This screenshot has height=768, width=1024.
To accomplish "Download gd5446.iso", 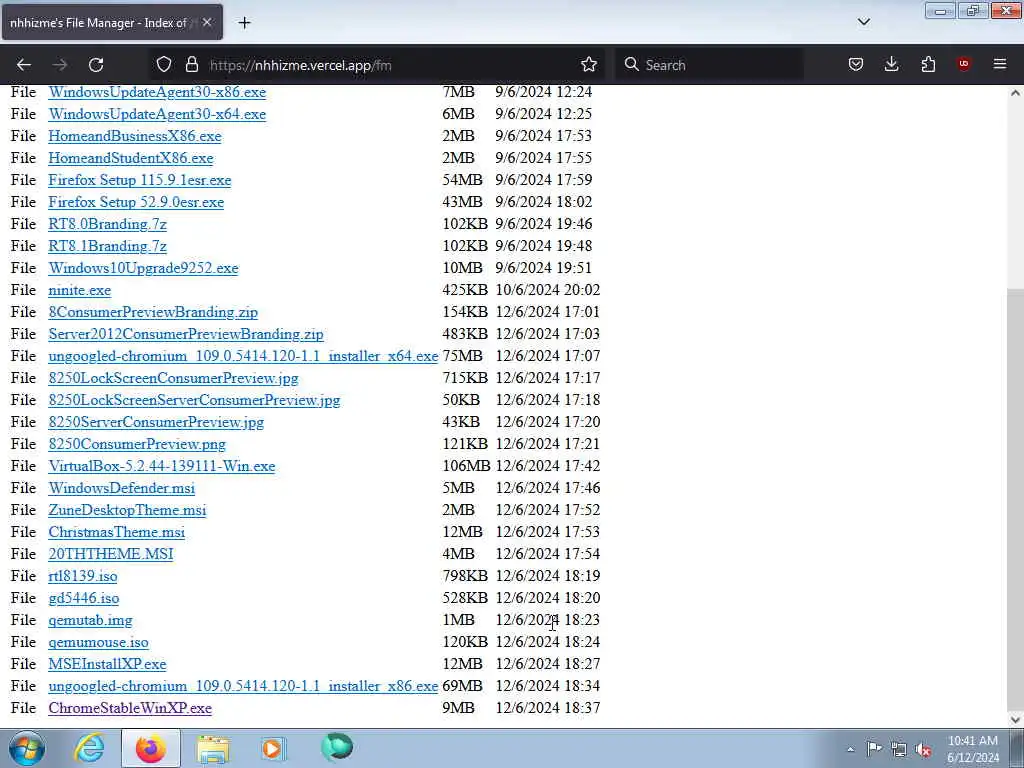I will (x=84, y=598).
